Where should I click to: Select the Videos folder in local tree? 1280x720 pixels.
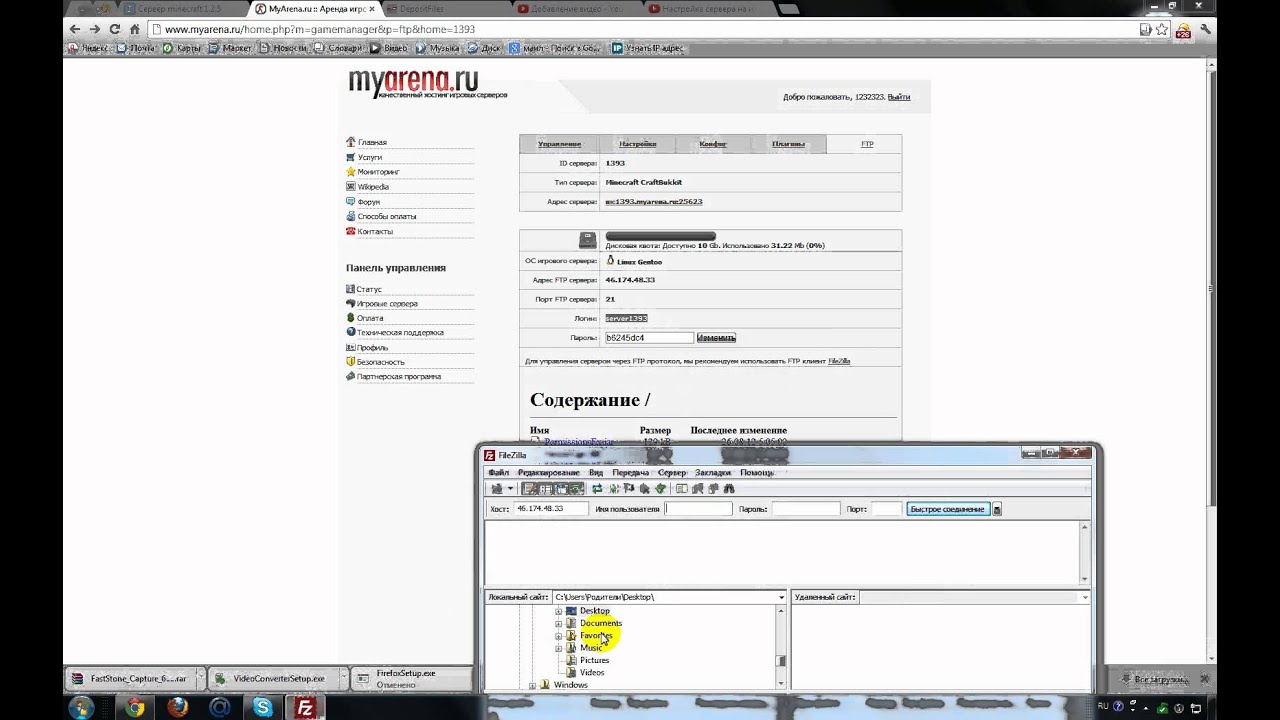coord(592,672)
